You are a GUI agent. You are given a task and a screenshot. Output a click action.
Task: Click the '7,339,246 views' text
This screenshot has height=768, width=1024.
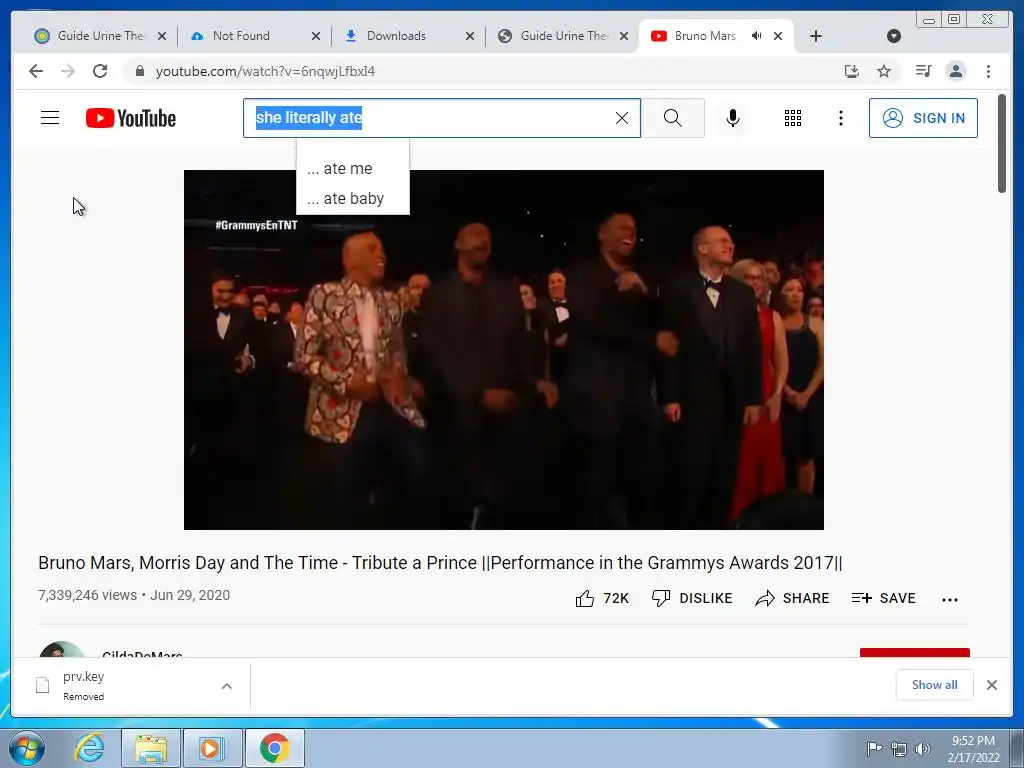pos(88,596)
